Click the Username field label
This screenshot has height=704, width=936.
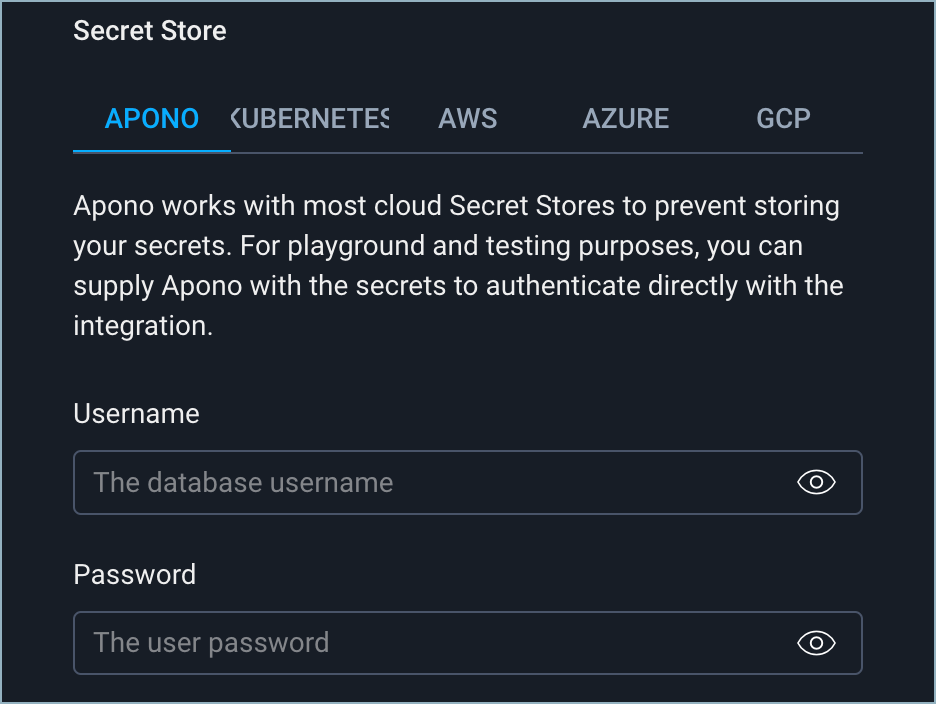(x=136, y=414)
